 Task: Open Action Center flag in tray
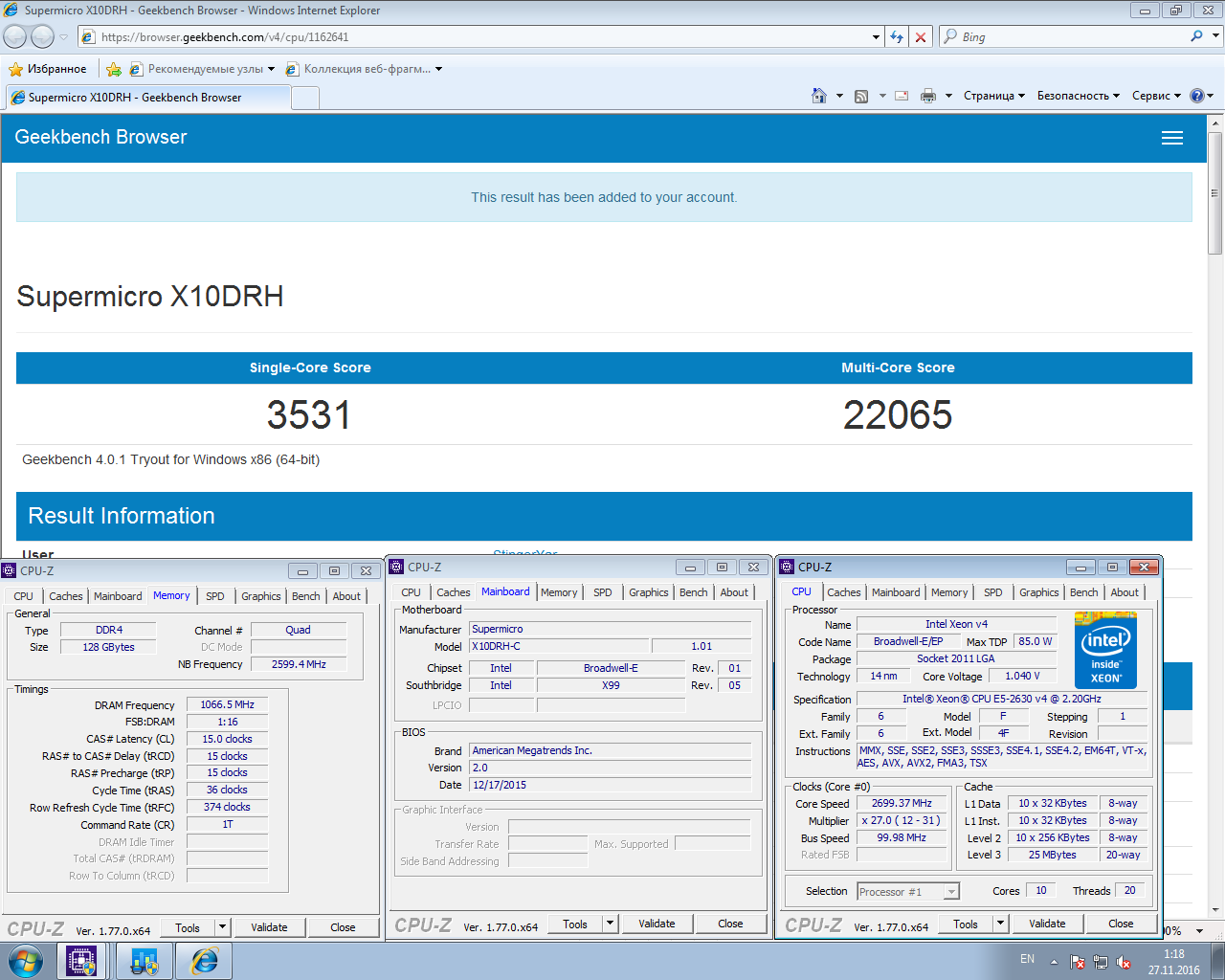(1078, 962)
